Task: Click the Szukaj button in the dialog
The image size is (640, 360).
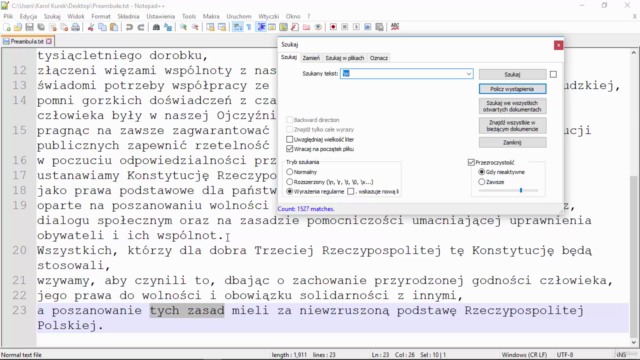Action: click(x=512, y=74)
